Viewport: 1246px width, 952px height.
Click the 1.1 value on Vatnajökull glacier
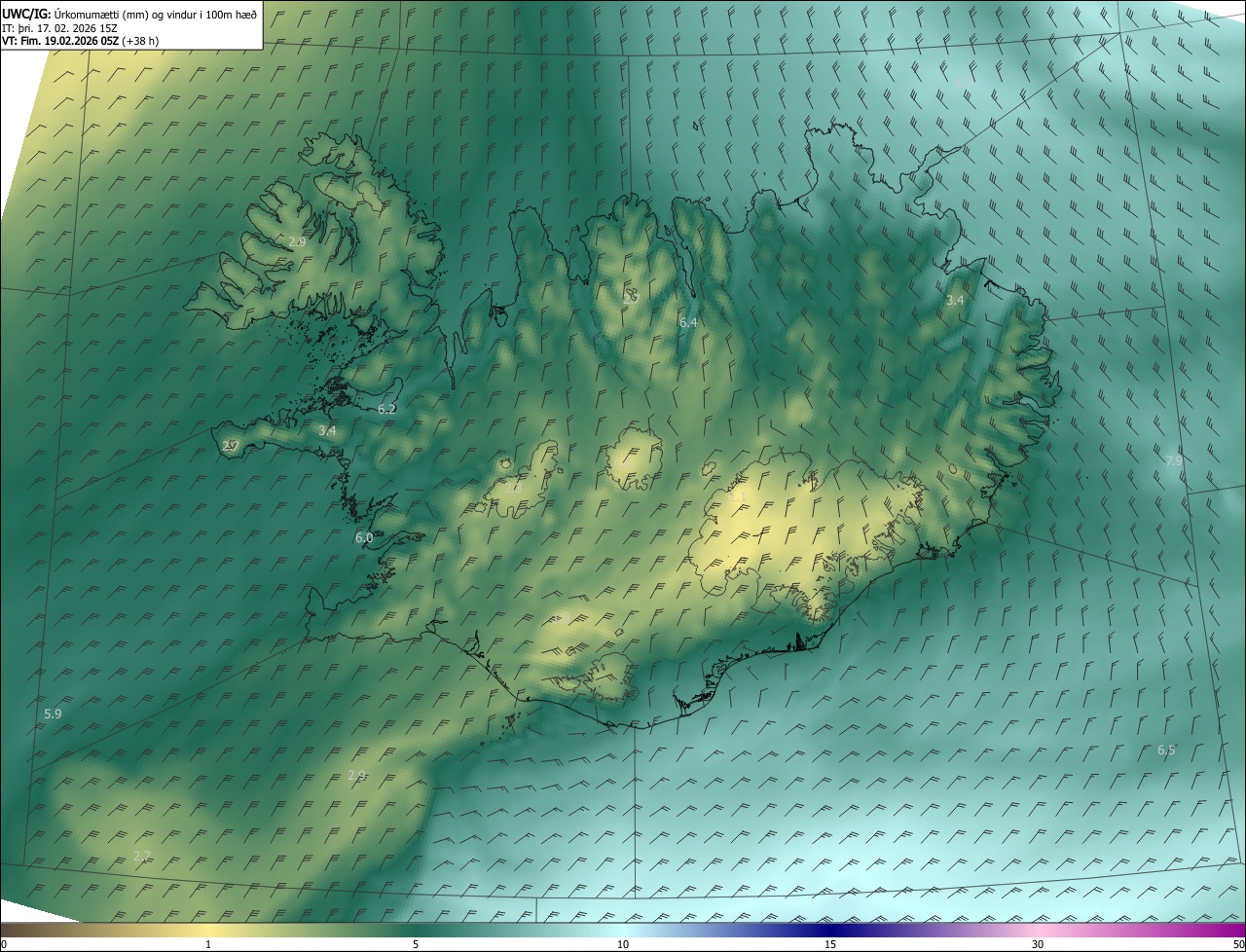[737, 497]
